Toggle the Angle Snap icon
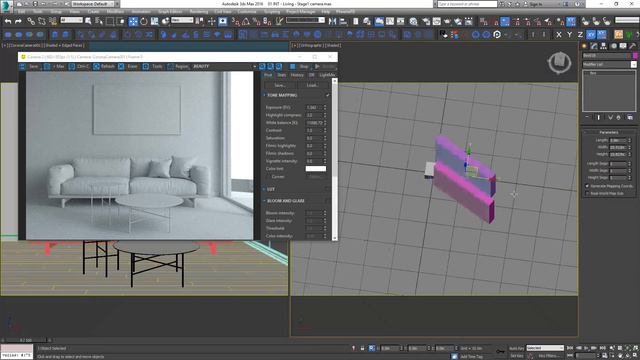This screenshot has width=640, height=360. [246, 21]
